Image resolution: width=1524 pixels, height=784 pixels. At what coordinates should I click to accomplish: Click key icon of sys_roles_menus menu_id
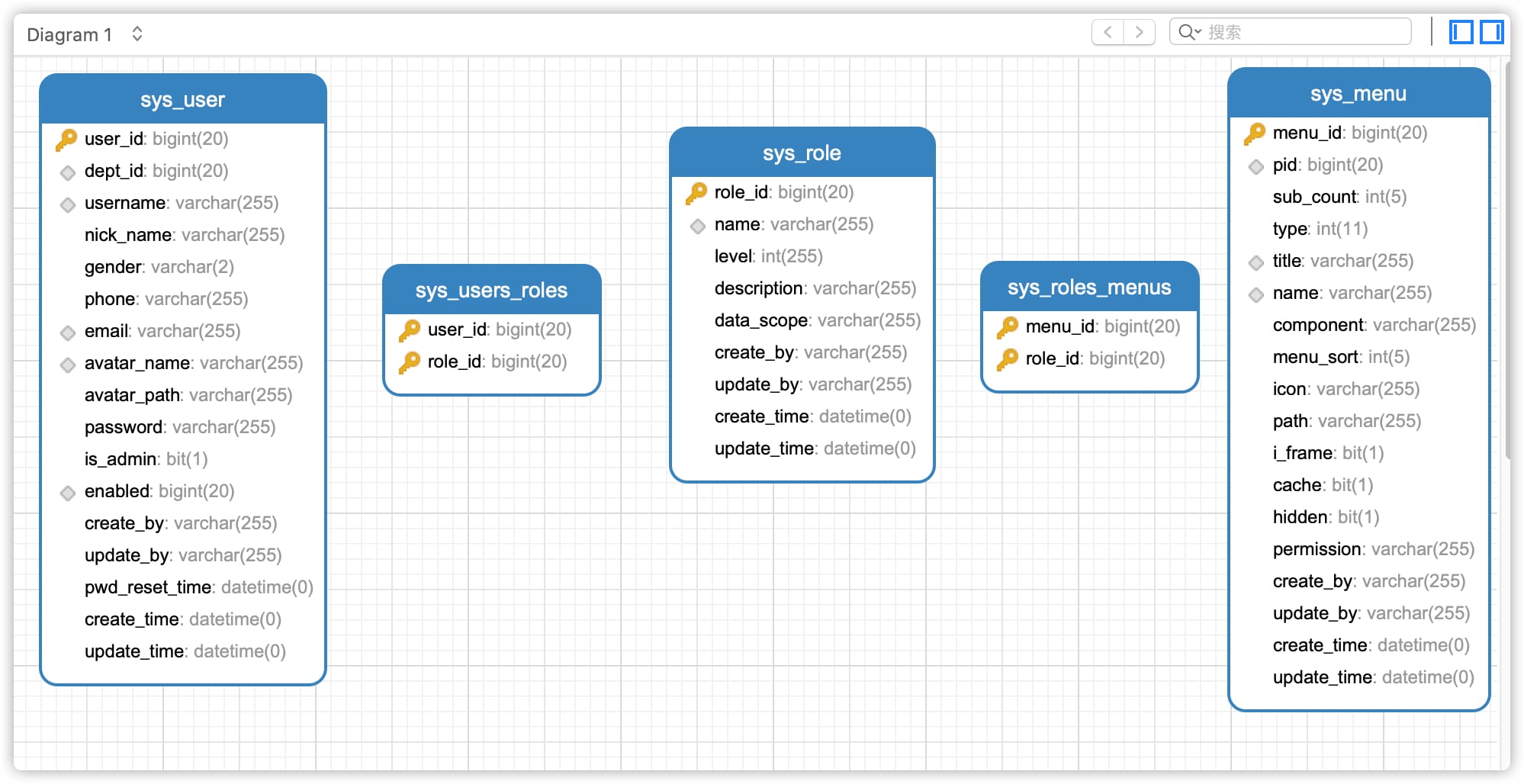1008,326
